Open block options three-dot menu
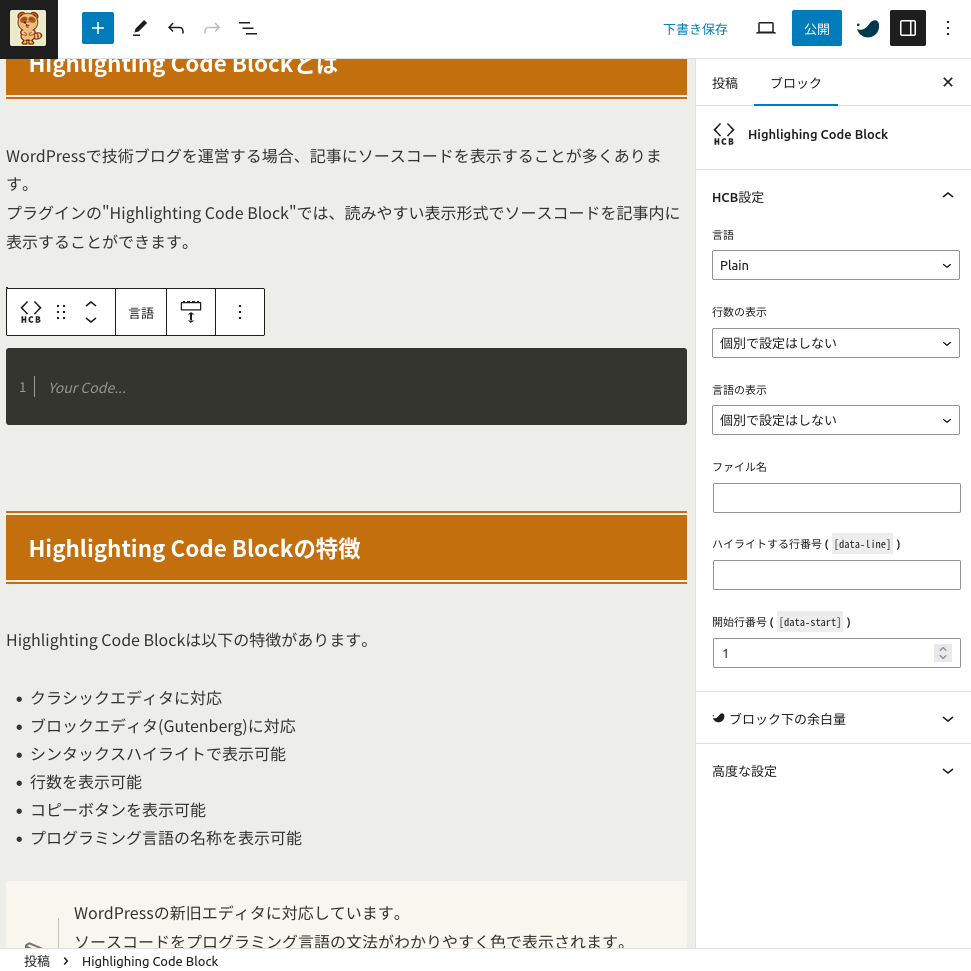971x971 pixels. pos(239,312)
